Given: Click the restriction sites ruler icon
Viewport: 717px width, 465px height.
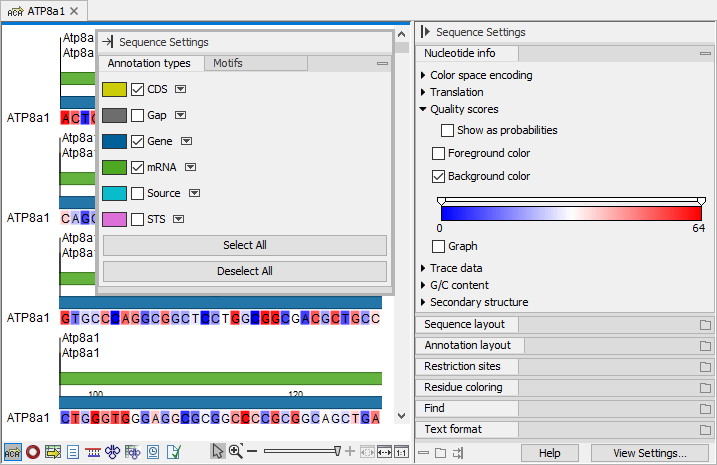Looking at the screenshot, I should [93, 452].
